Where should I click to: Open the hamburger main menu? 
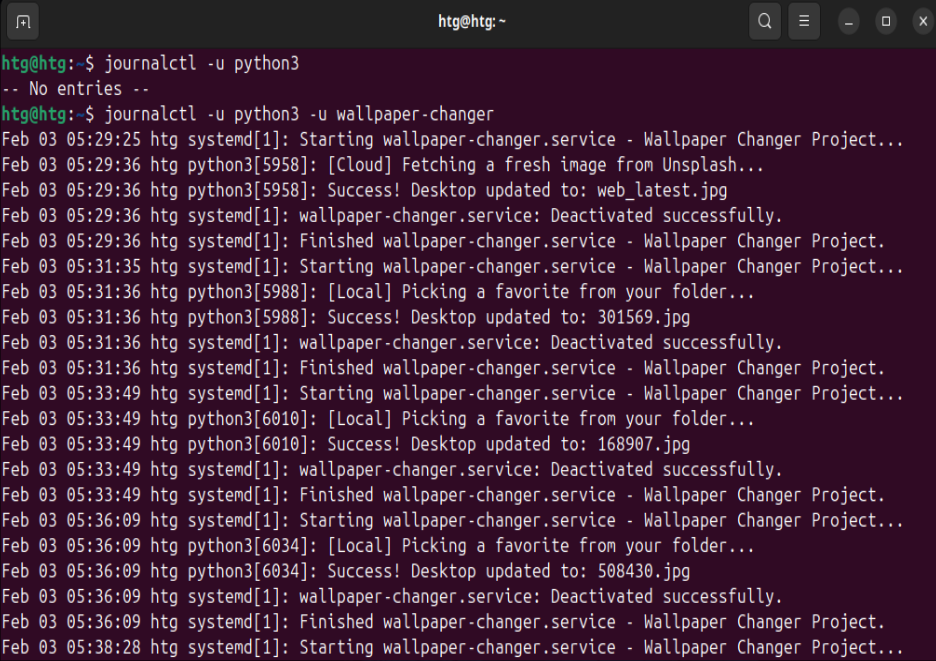click(803, 21)
